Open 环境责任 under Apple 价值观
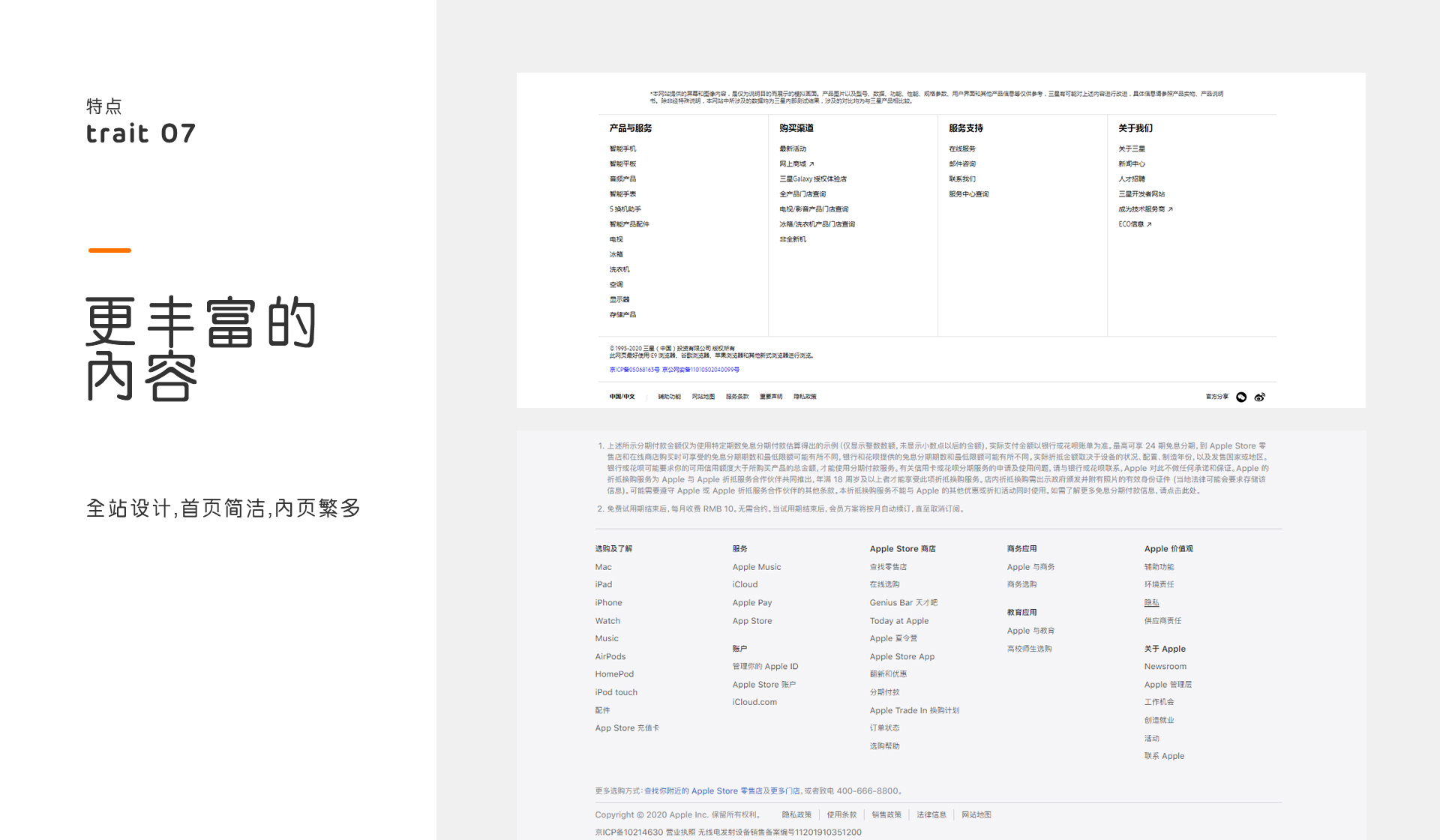Viewport: 1440px width, 840px height. (x=1159, y=584)
